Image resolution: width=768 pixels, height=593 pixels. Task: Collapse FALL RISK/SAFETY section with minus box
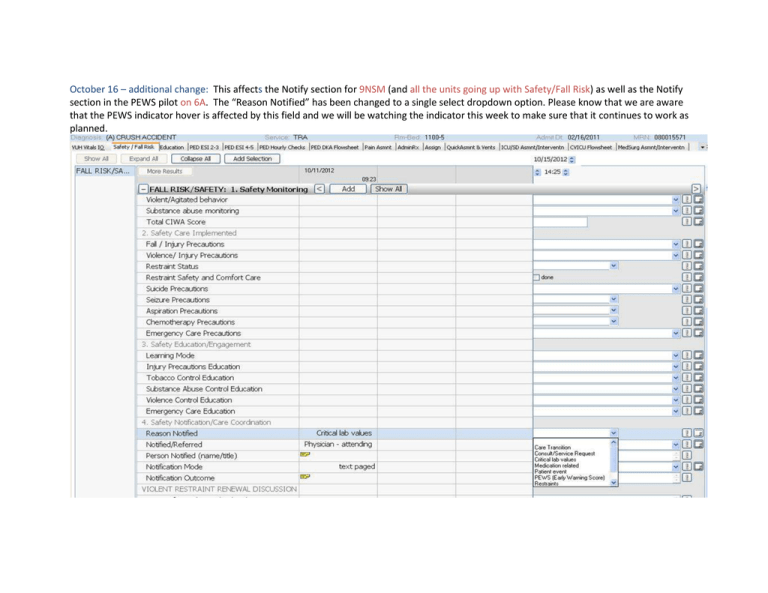144,189
